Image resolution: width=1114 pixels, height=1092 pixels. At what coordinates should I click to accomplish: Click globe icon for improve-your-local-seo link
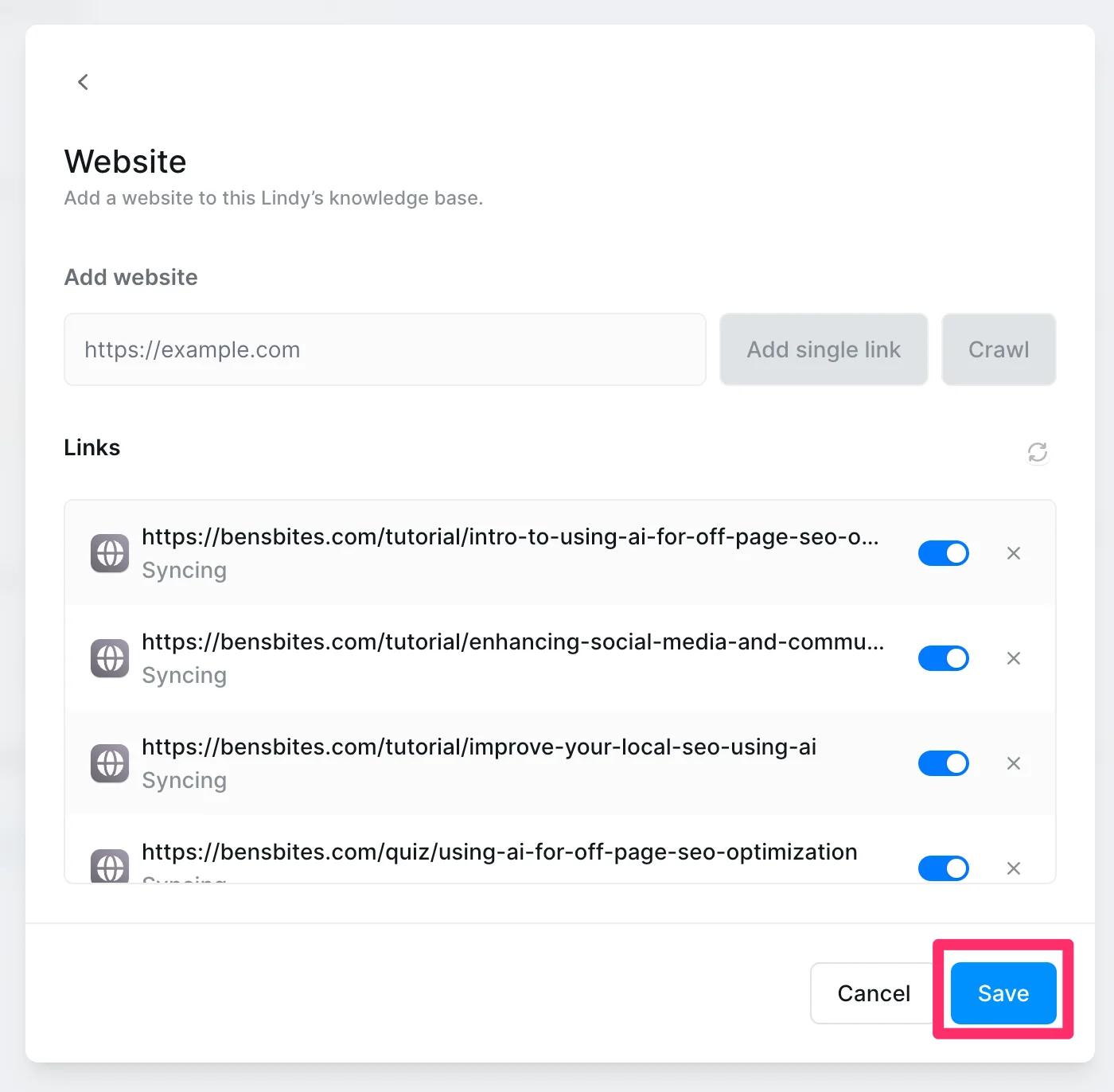[x=110, y=763]
